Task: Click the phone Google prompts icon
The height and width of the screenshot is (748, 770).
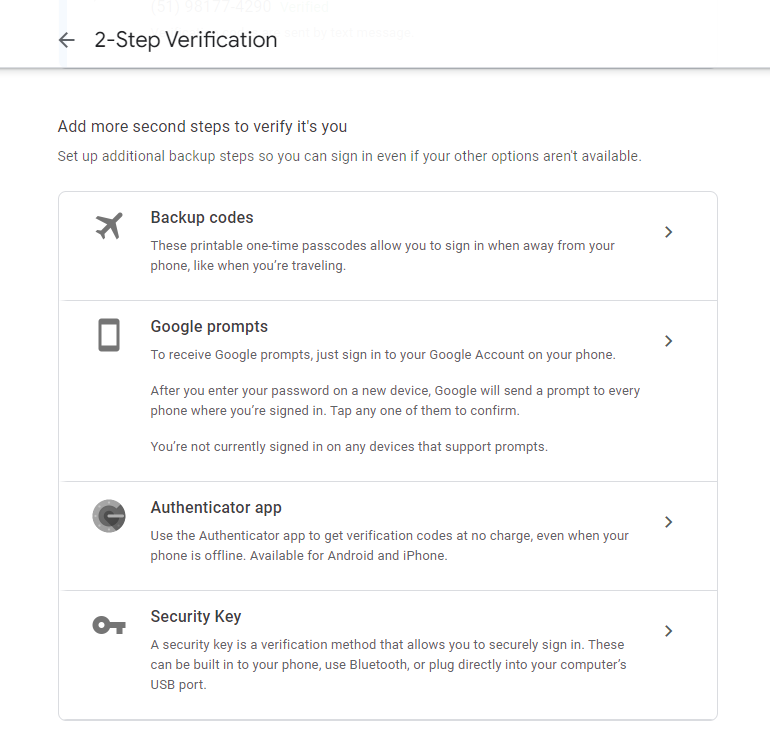Action: 109,335
